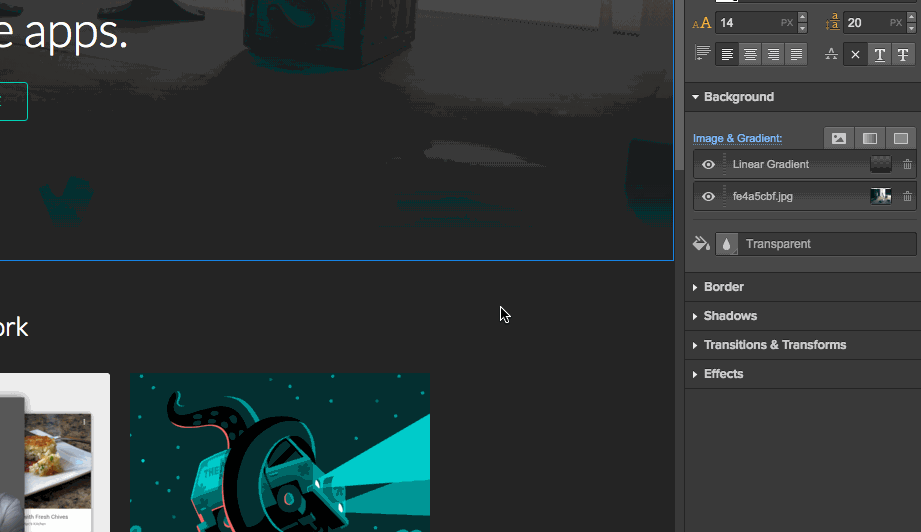The image size is (921, 532).
Task: Add a gradient background layer
Action: [x=870, y=138]
